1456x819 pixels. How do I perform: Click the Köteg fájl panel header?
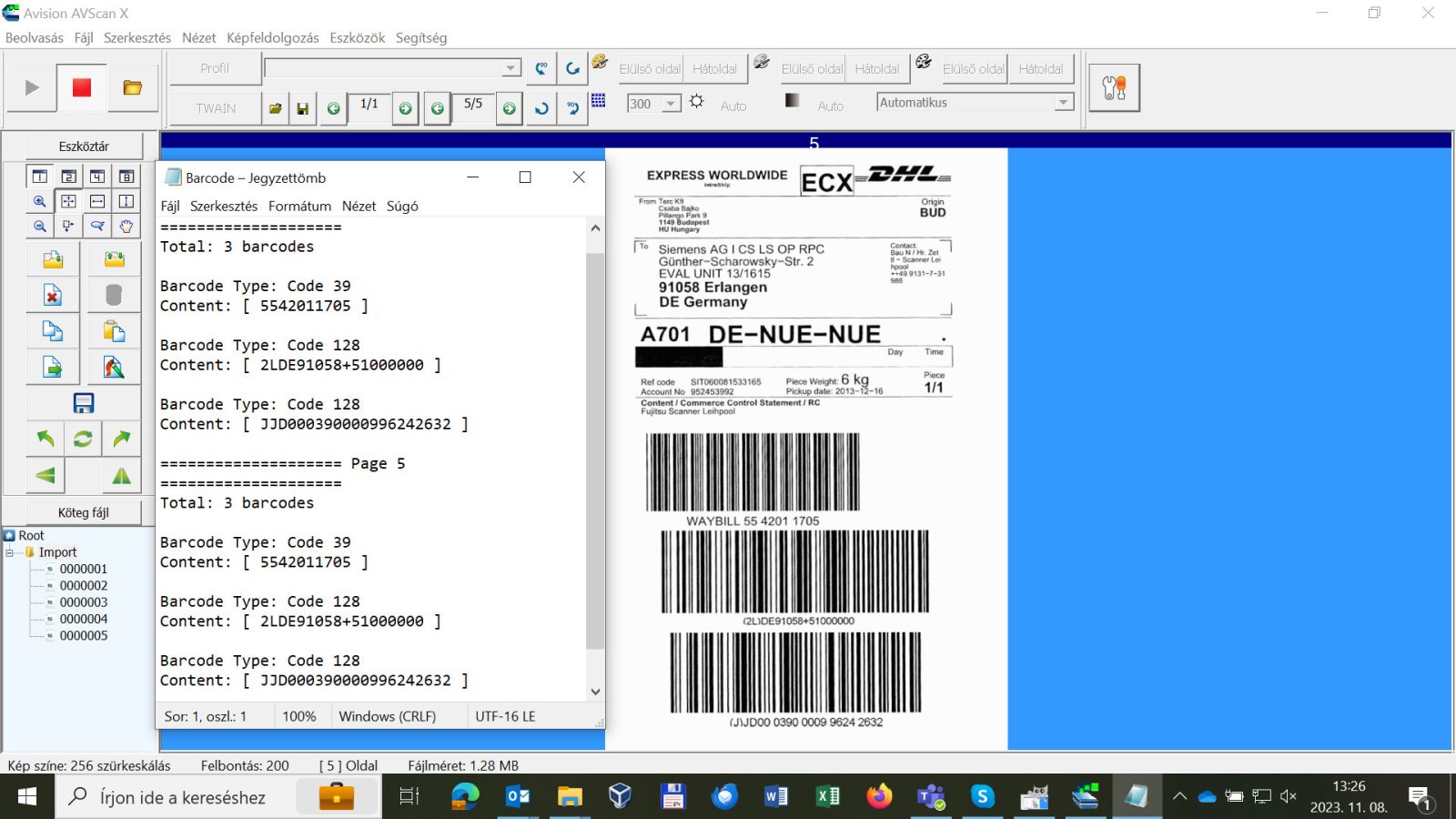[84, 512]
